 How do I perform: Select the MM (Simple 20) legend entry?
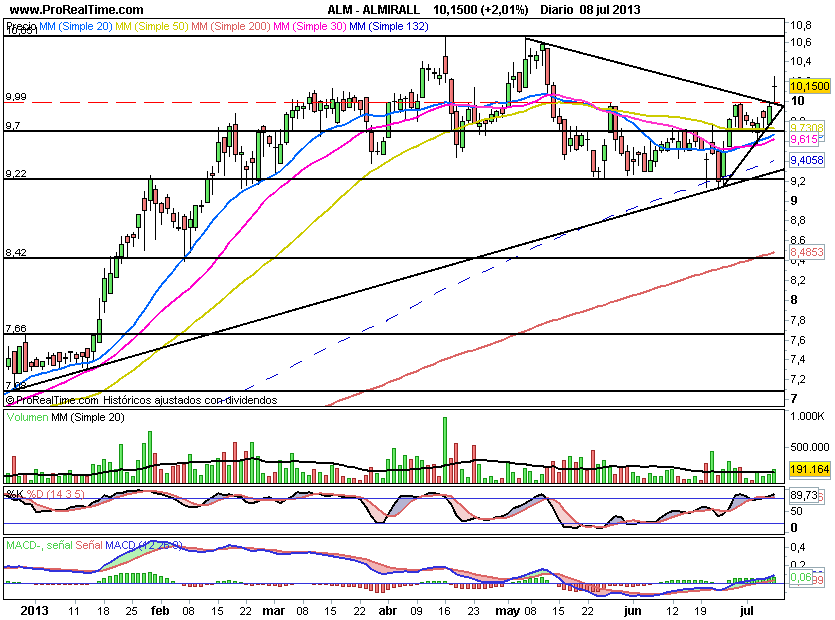pyautogui.click(x=76, y=26)
